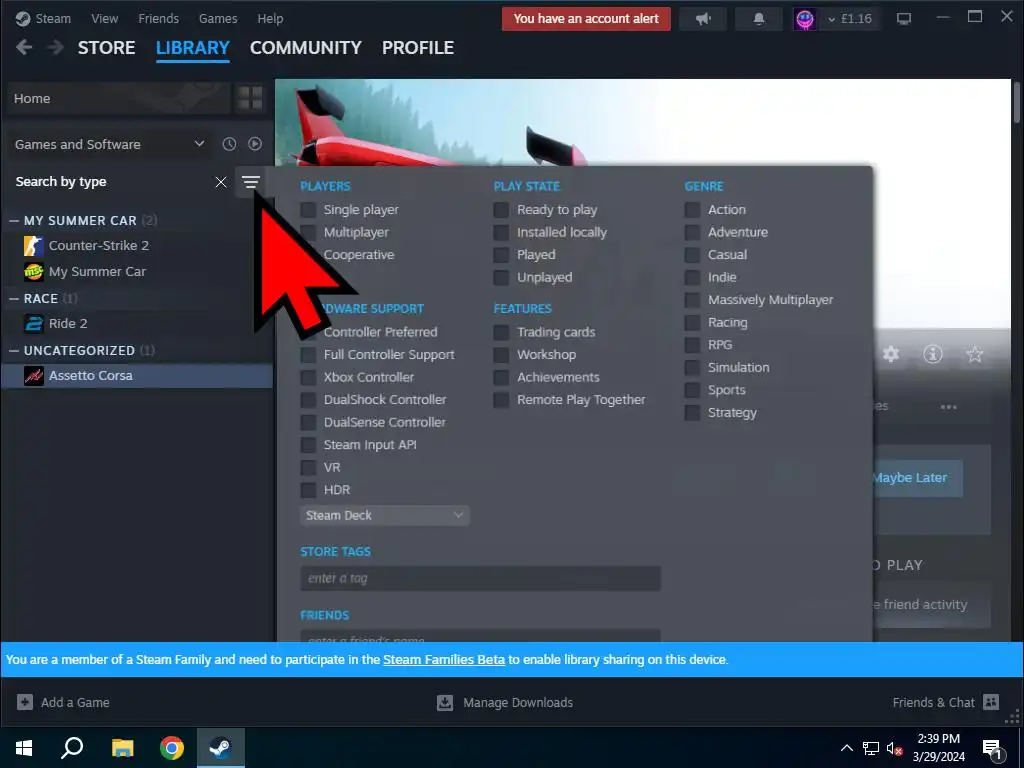Show game info icon
The height and width of the screenshot is (768, 1024).
933,354
